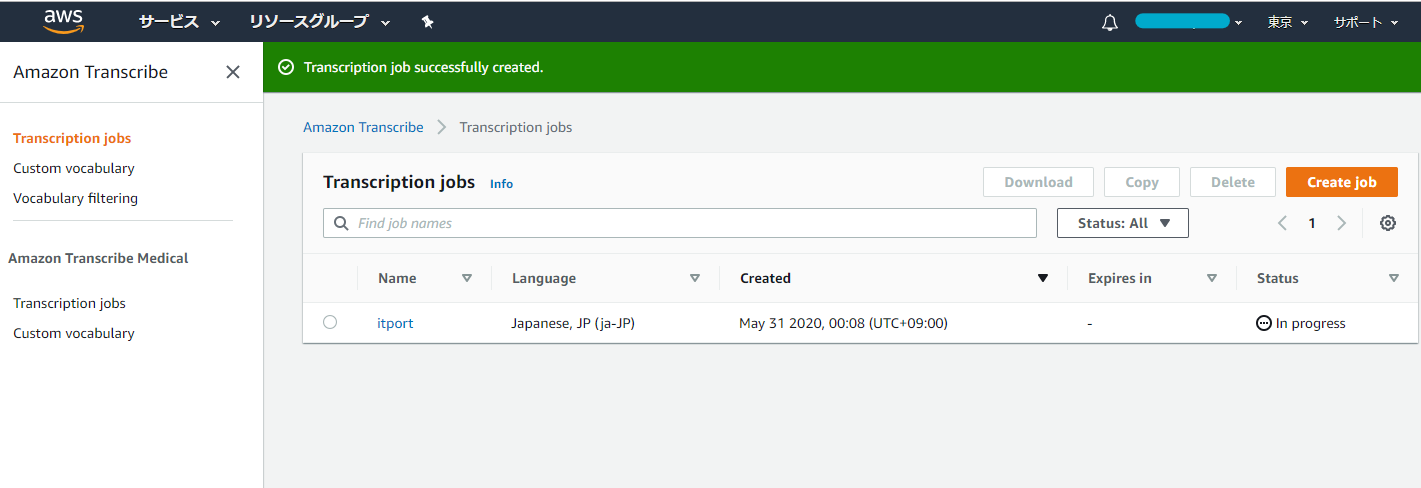
Task: Pin shortcuts with the pushpin icon
Action: (428, 21)
